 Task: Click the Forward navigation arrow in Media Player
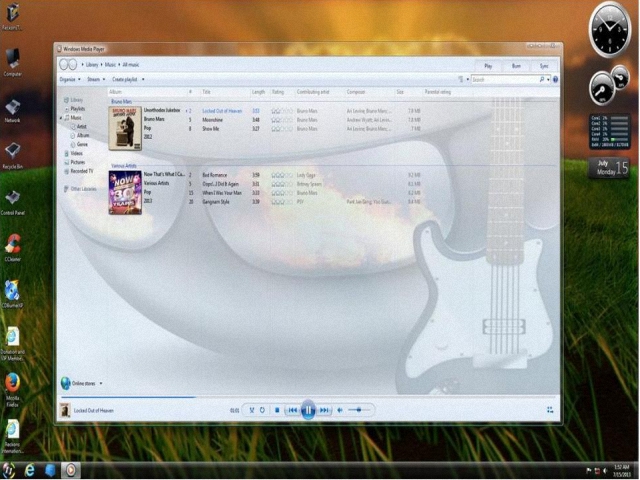coord(73,64)
